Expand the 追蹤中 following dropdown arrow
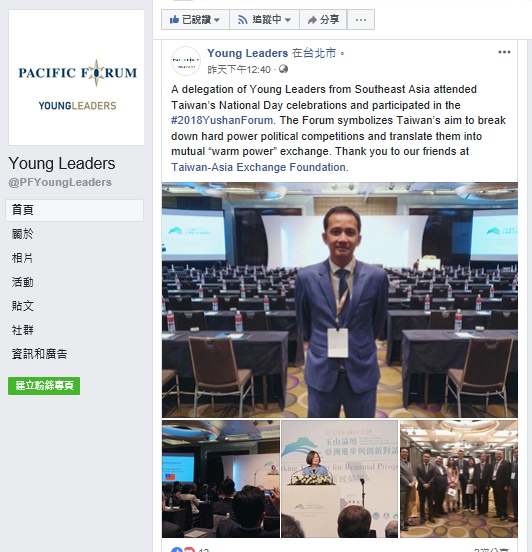The width and height of the screenshot is (532, 552). click(x=288, y=20)
